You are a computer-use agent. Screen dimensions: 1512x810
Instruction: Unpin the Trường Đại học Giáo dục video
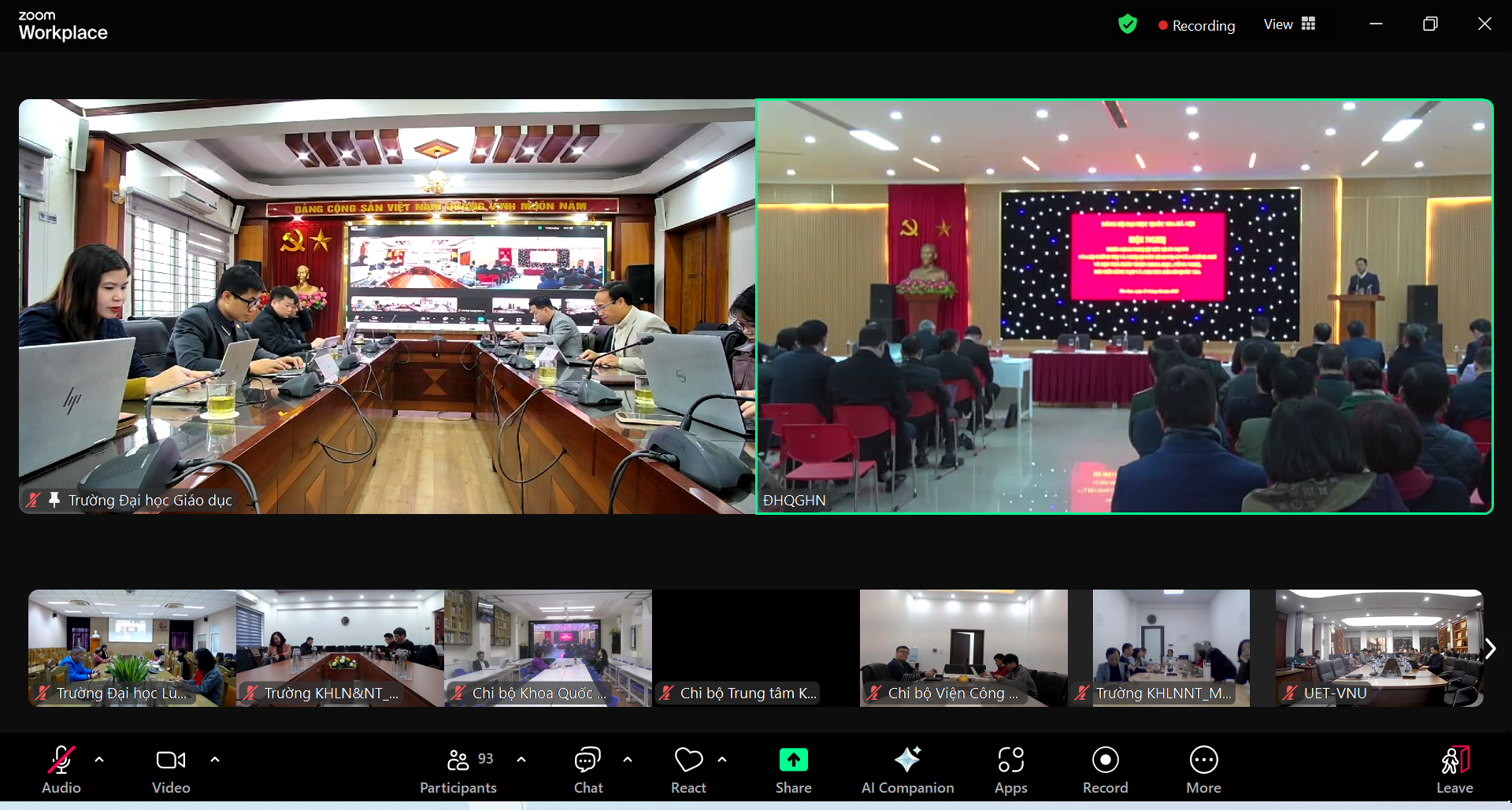tap(54, 500)
